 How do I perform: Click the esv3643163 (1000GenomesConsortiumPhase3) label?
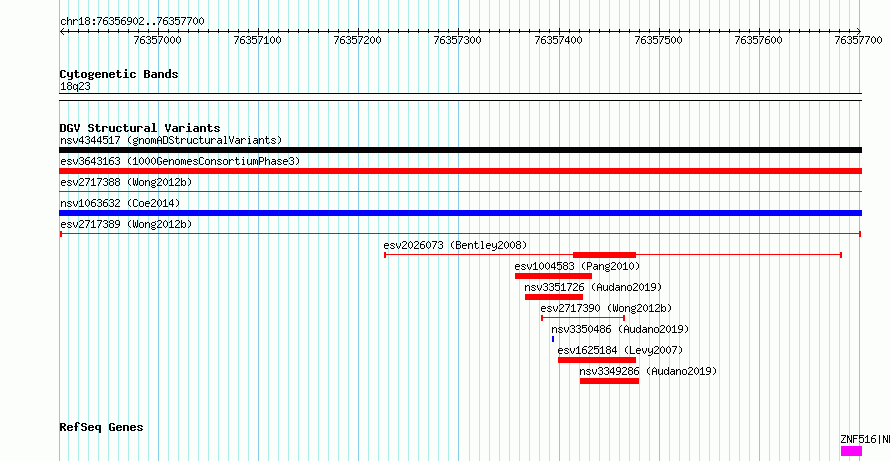[180, 161]
